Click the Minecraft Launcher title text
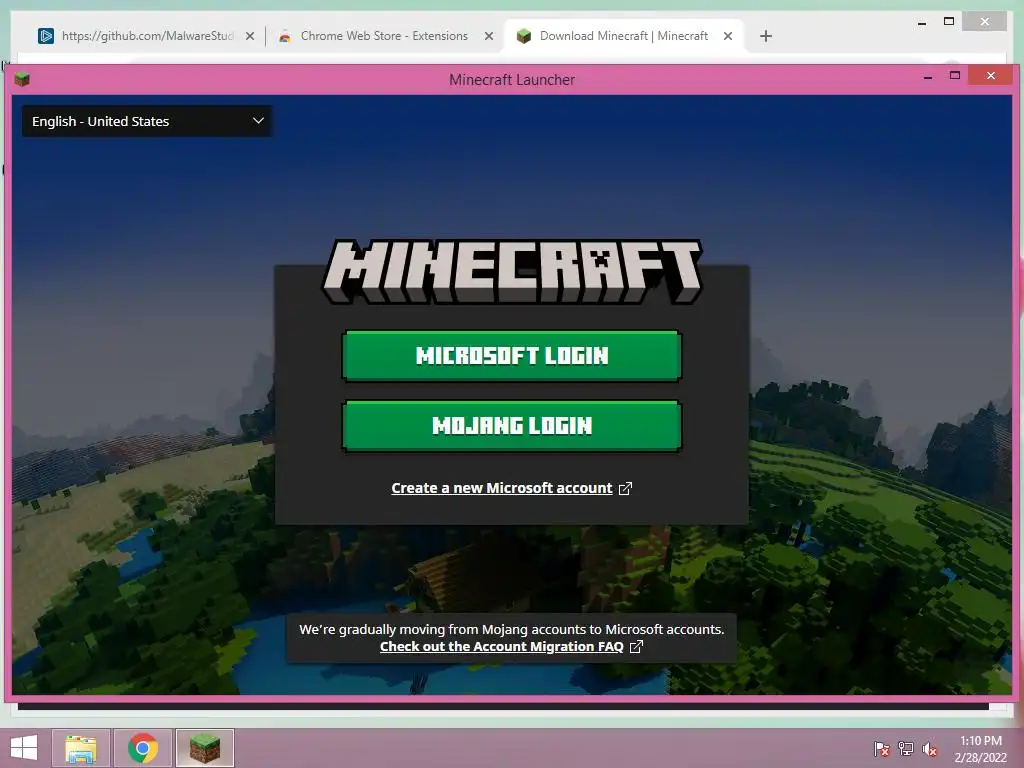Viewport: 1024px width, 768px height. [512, 80]
